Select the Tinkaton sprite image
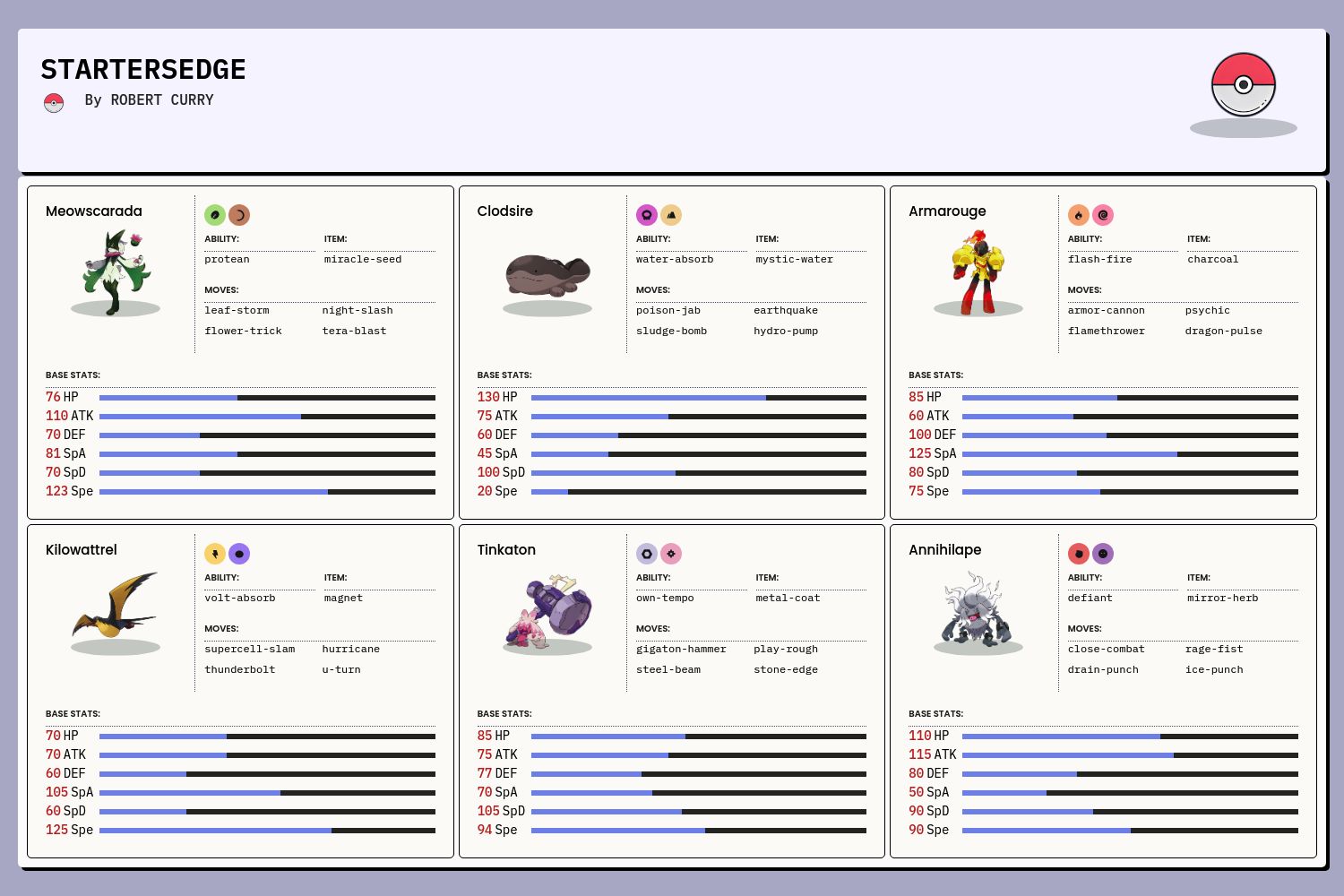Screen dimensions: 1344x896 tap(547, 611)
